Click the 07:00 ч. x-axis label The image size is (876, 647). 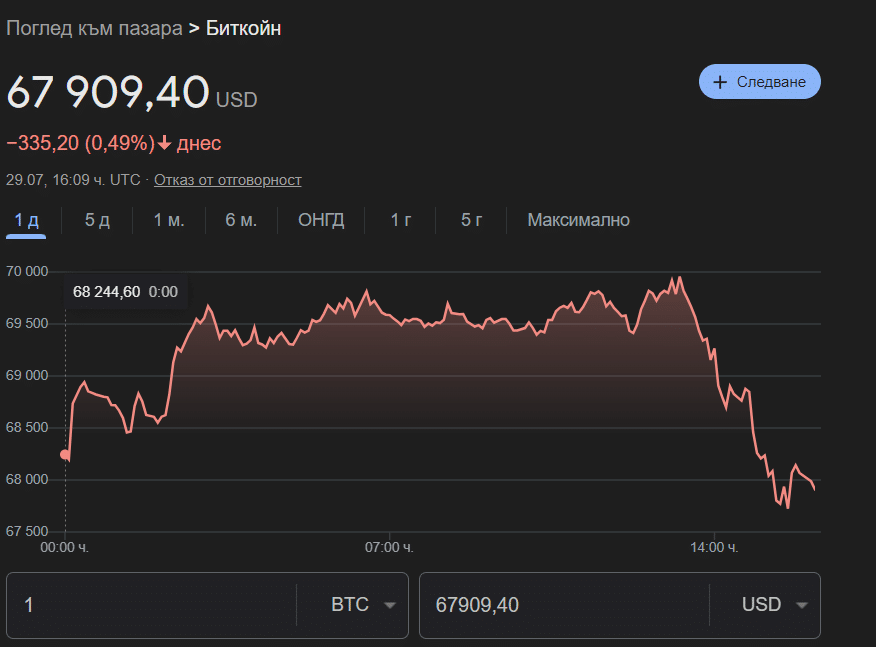pos(389,548)
